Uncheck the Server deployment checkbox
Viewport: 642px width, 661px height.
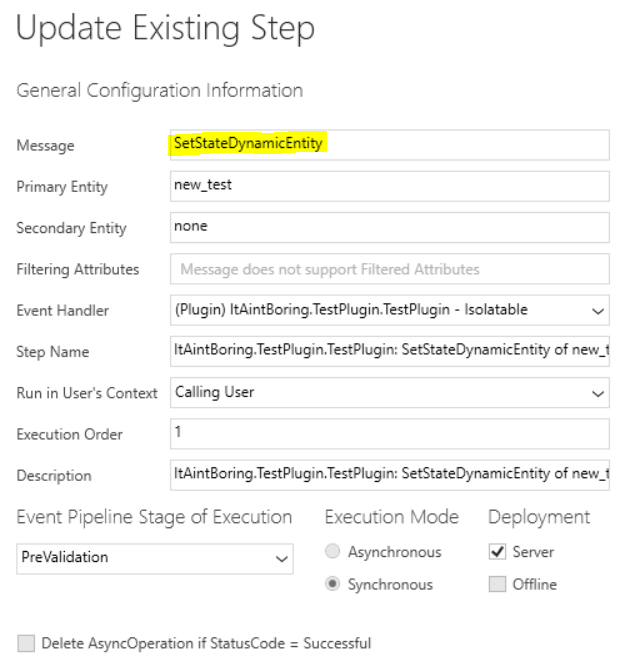coord(497,551)
